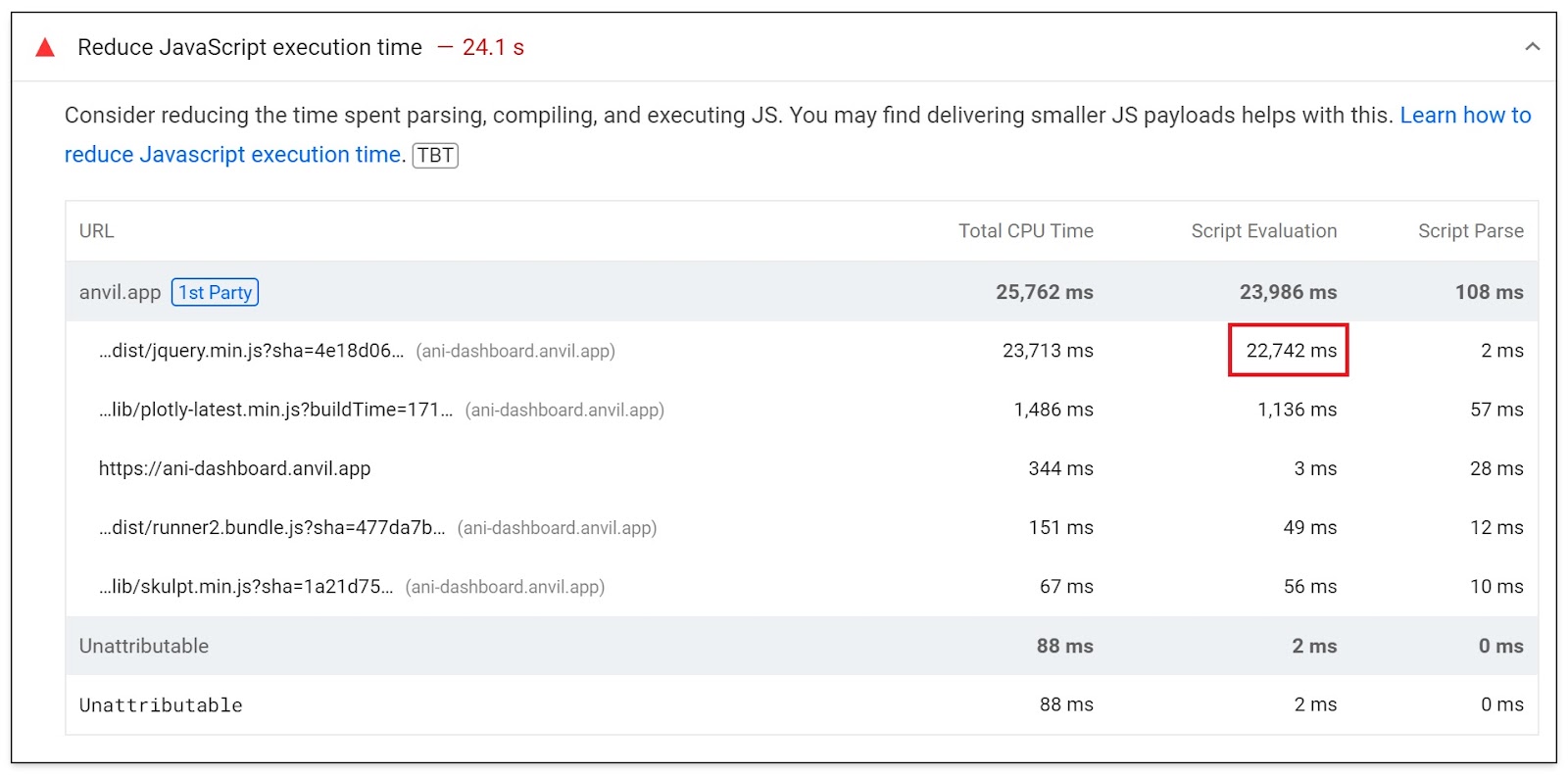The height and width of the screenshot is (775, 1568).
Task: Click the highlighted 22,742 ms value
Action: point(1291,351)
